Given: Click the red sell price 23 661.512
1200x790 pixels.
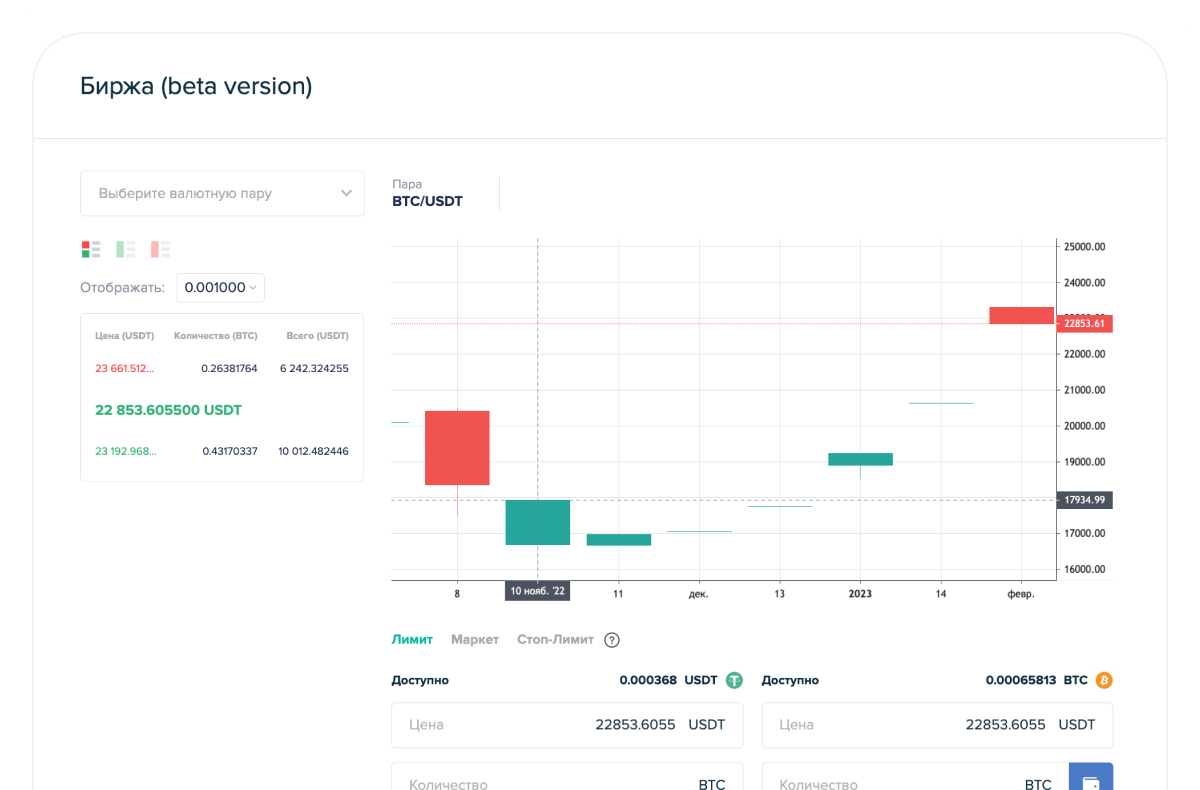Looking at the screenshot, I should coord(125,369).
